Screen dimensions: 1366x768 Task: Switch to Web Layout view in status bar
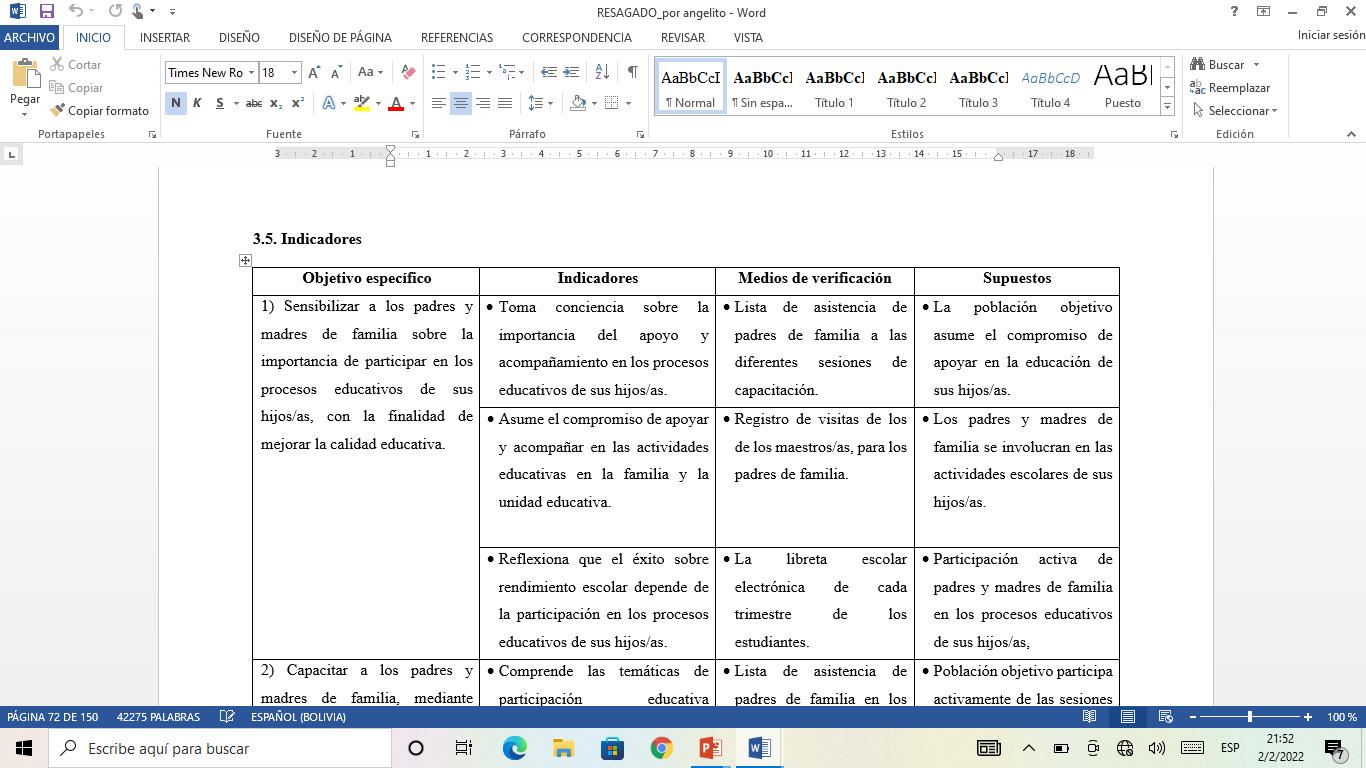click(1165, 717)
